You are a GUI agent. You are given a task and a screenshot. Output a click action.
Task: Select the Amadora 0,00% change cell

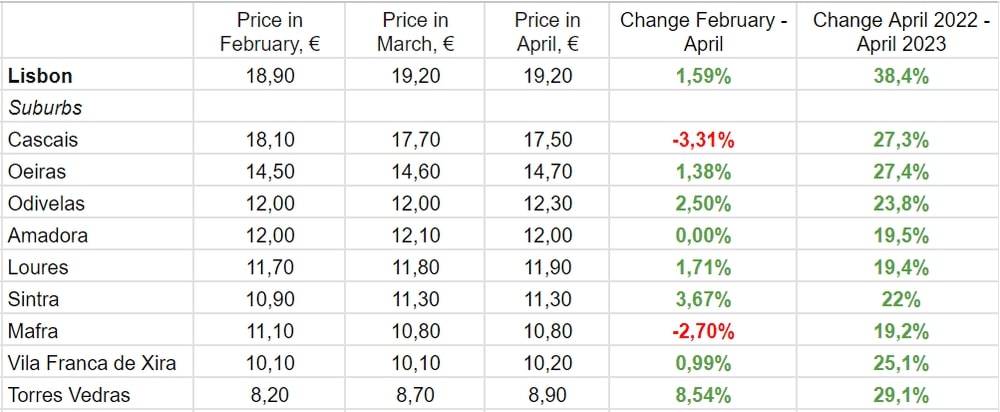702,236
